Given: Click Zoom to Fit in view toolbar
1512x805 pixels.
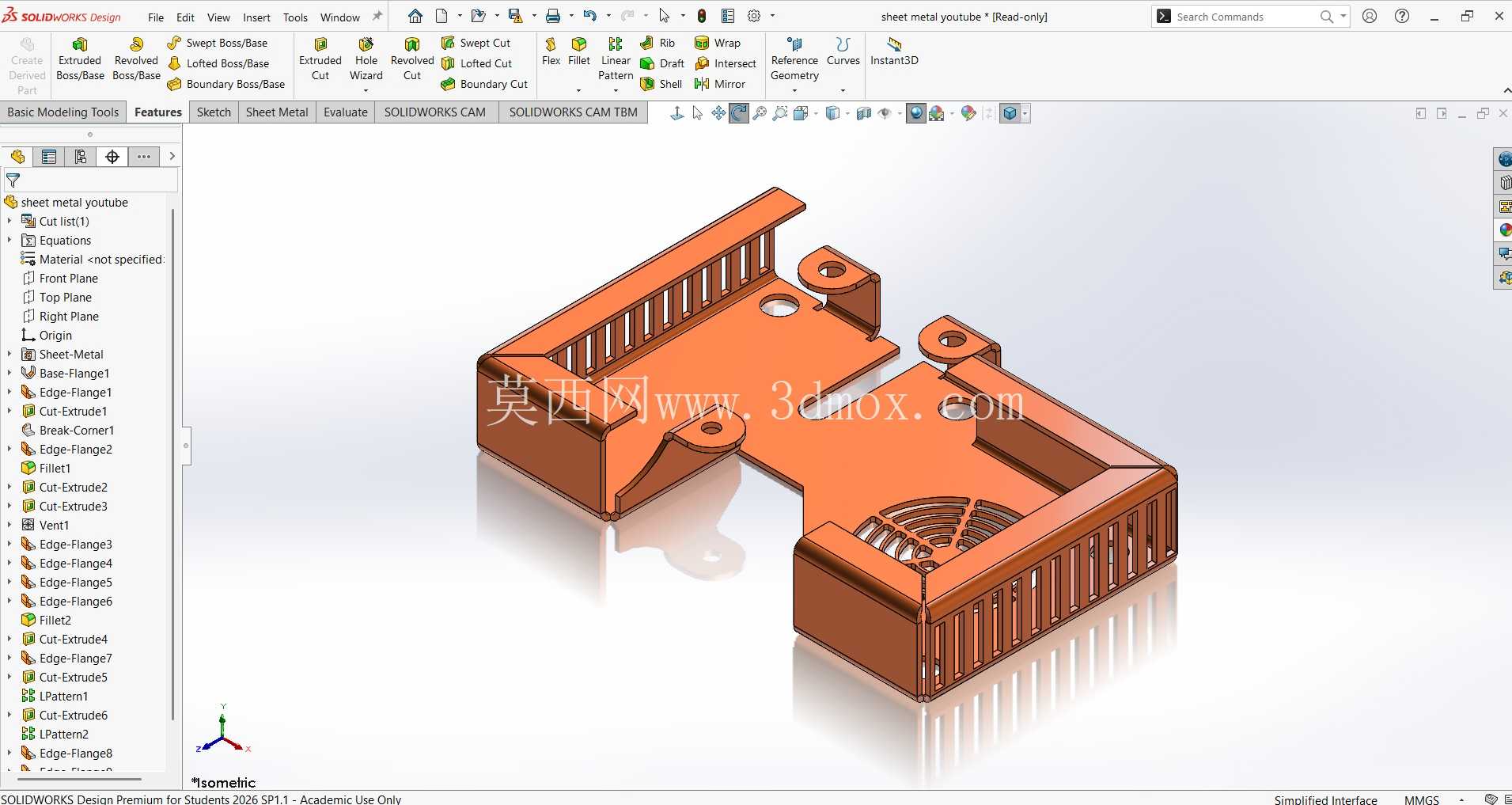Looking at the screenshot, I should pyautogui.click(x=760, y=113).
